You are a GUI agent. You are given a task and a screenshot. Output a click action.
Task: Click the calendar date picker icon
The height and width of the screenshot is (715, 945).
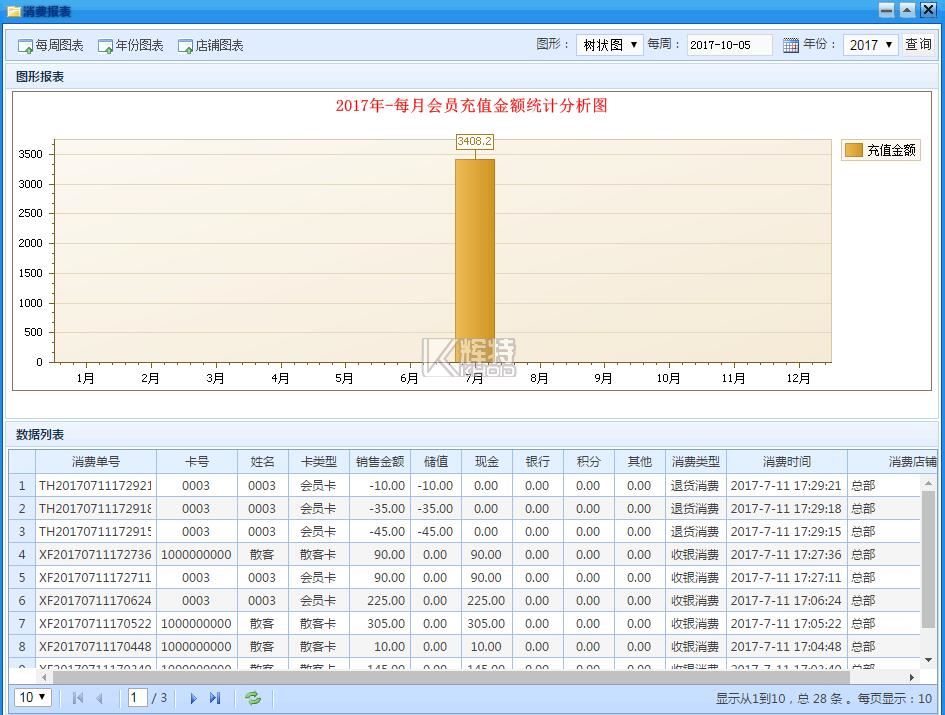pyautogui.click(x=790, y=45)
